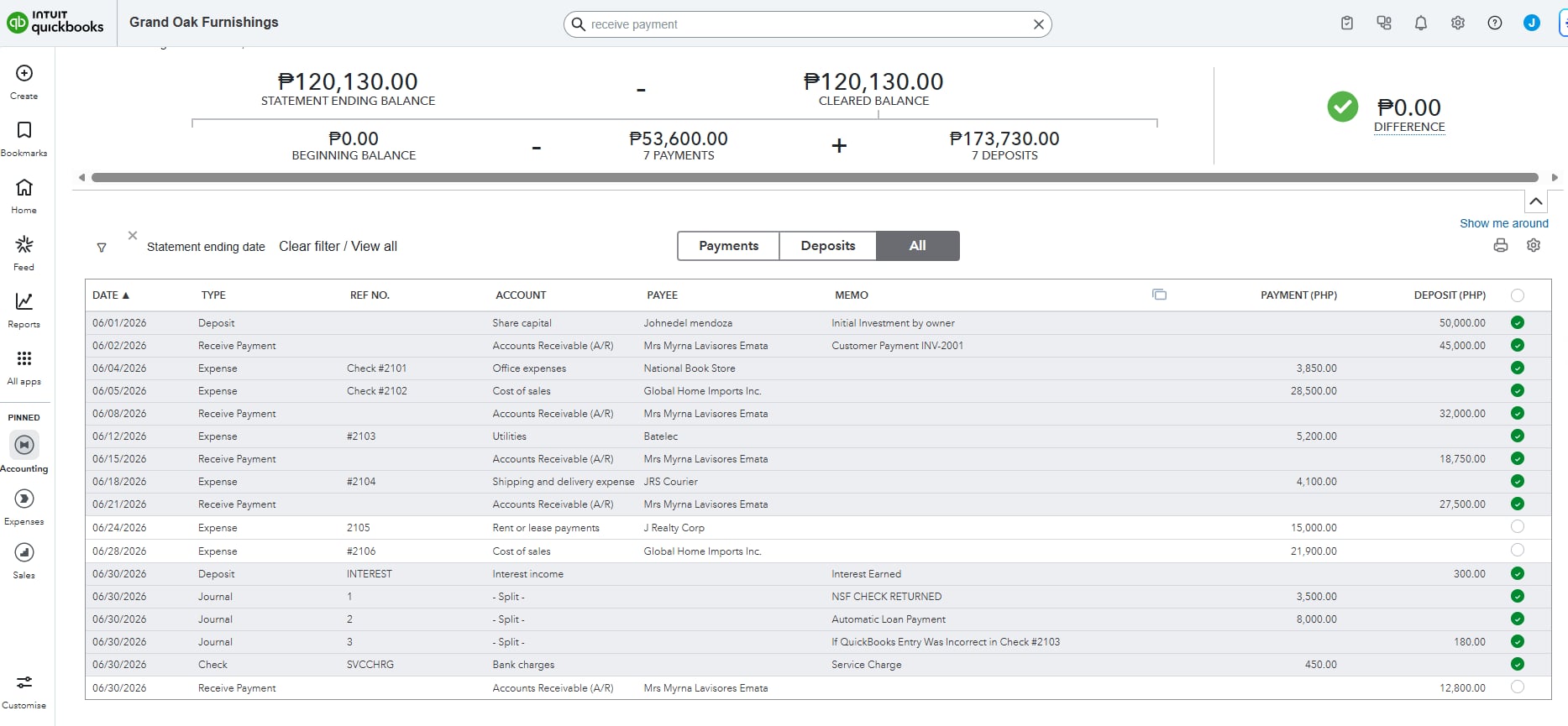This screenshot has width=1568, height=726.
Task: Sort by REF NO. column header
Action: (370, 295)
